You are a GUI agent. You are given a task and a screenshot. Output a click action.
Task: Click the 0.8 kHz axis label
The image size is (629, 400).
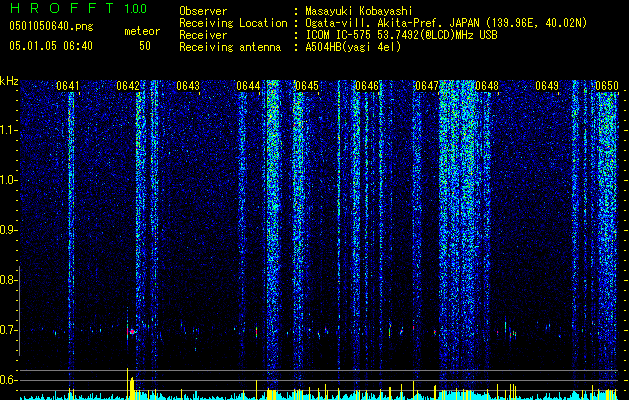point(7,280)
